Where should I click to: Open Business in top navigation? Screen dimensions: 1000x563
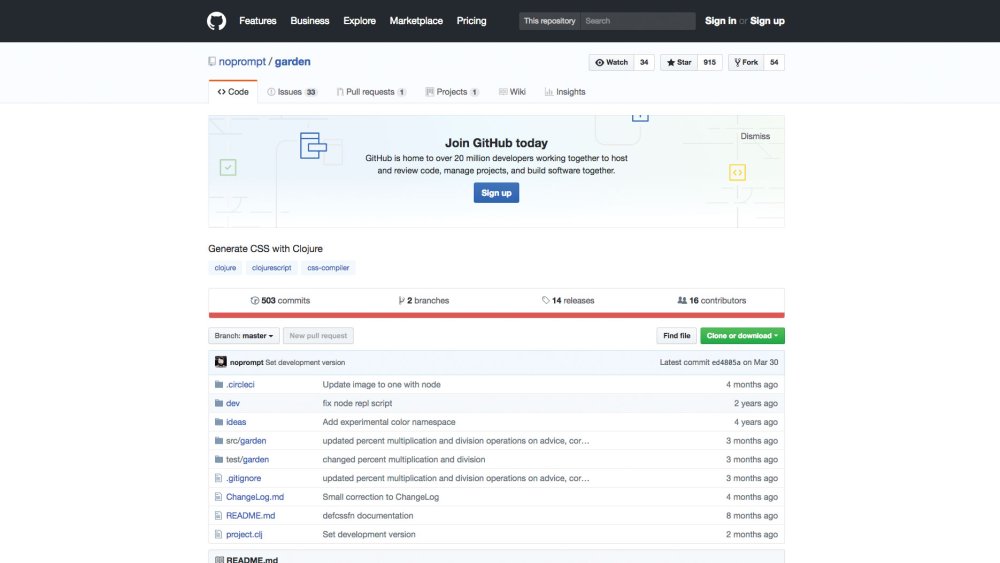[x=310, y=21]
